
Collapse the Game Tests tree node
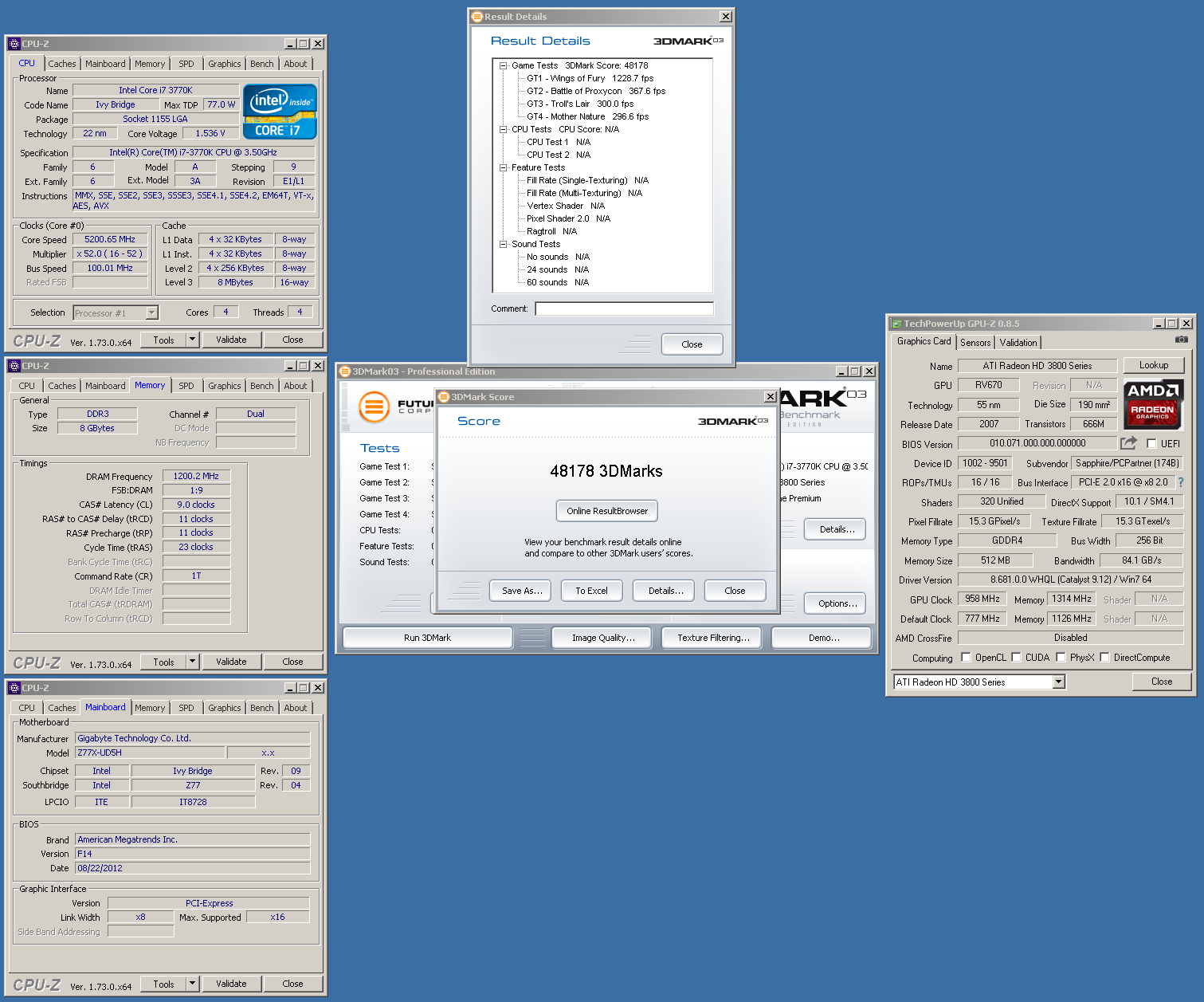[x=504, y=66]
